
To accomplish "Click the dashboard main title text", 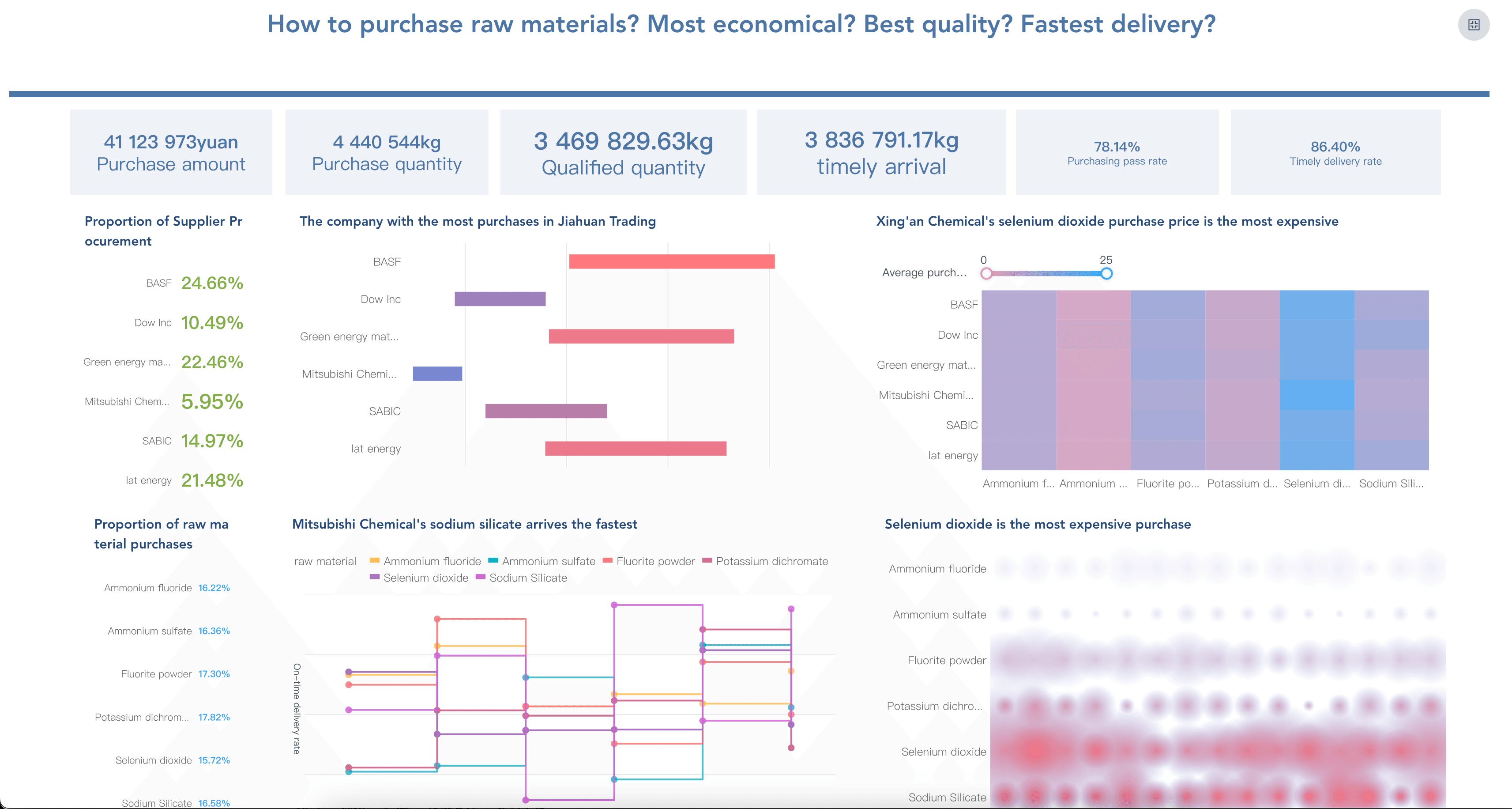I will 741,24.
